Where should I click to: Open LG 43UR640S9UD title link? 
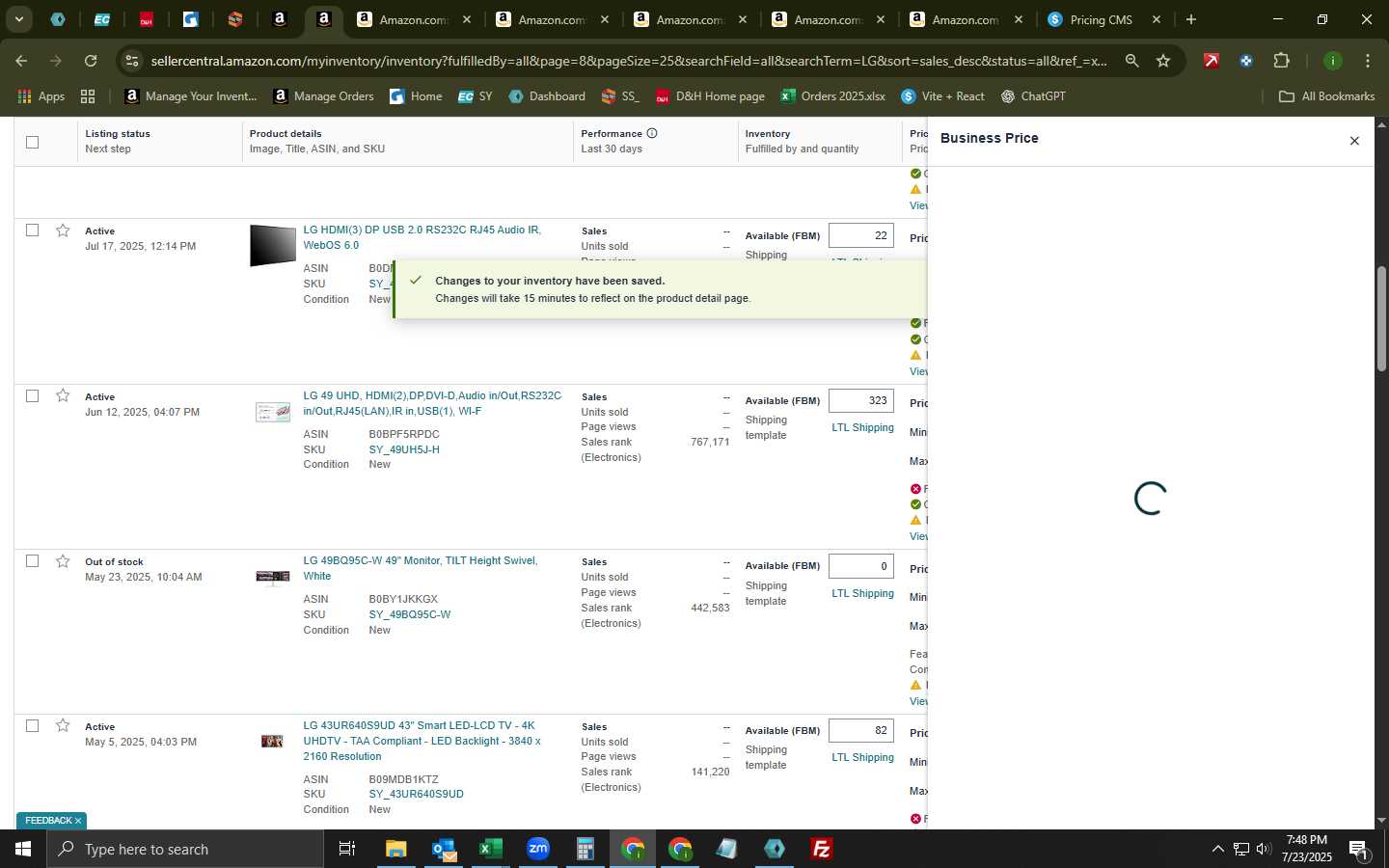coord(422,741)
